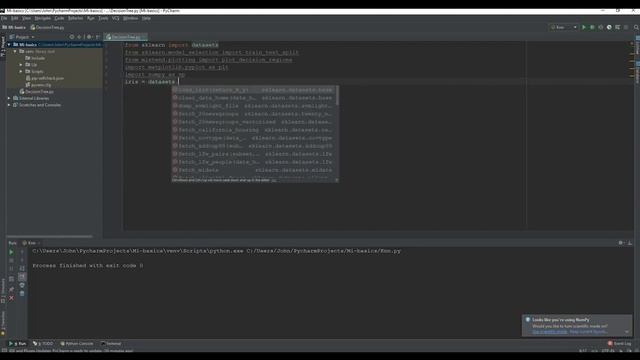
Task: Hide the Project tool window
Action: coord(98,37)
